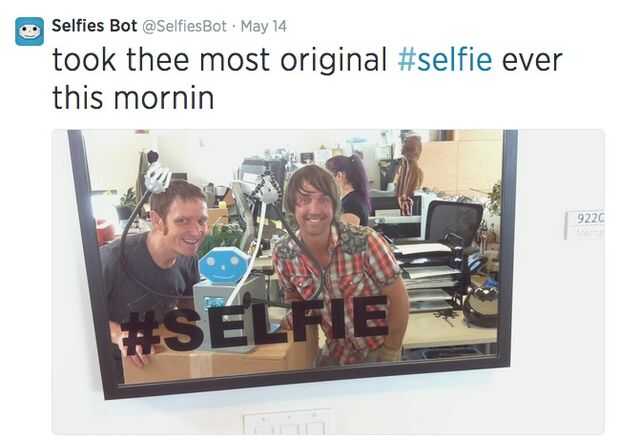
Task: Click the Selfies Bot blue avatar icon
Action: [x=30, y=31]
